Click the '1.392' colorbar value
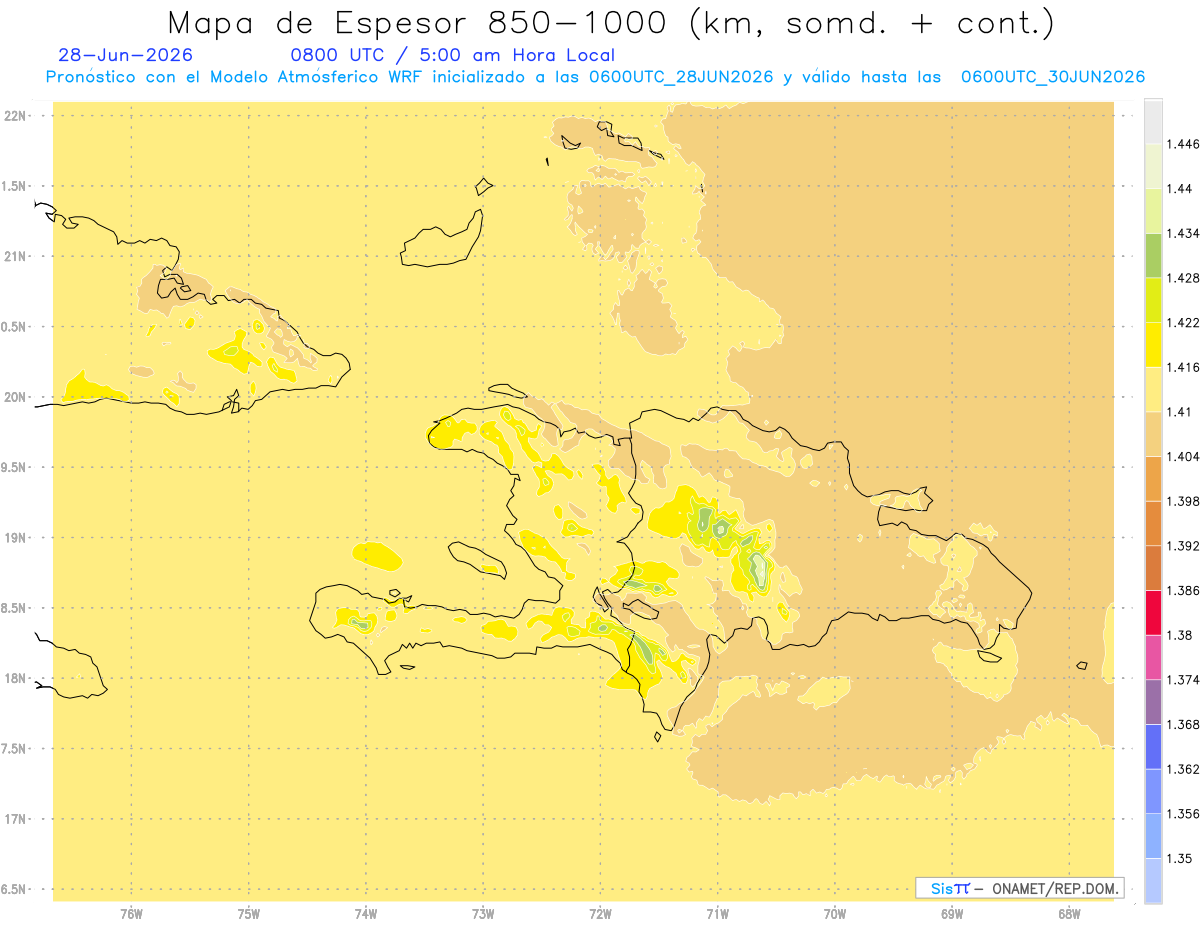 pyautogui.click(x=1182, y=546)
